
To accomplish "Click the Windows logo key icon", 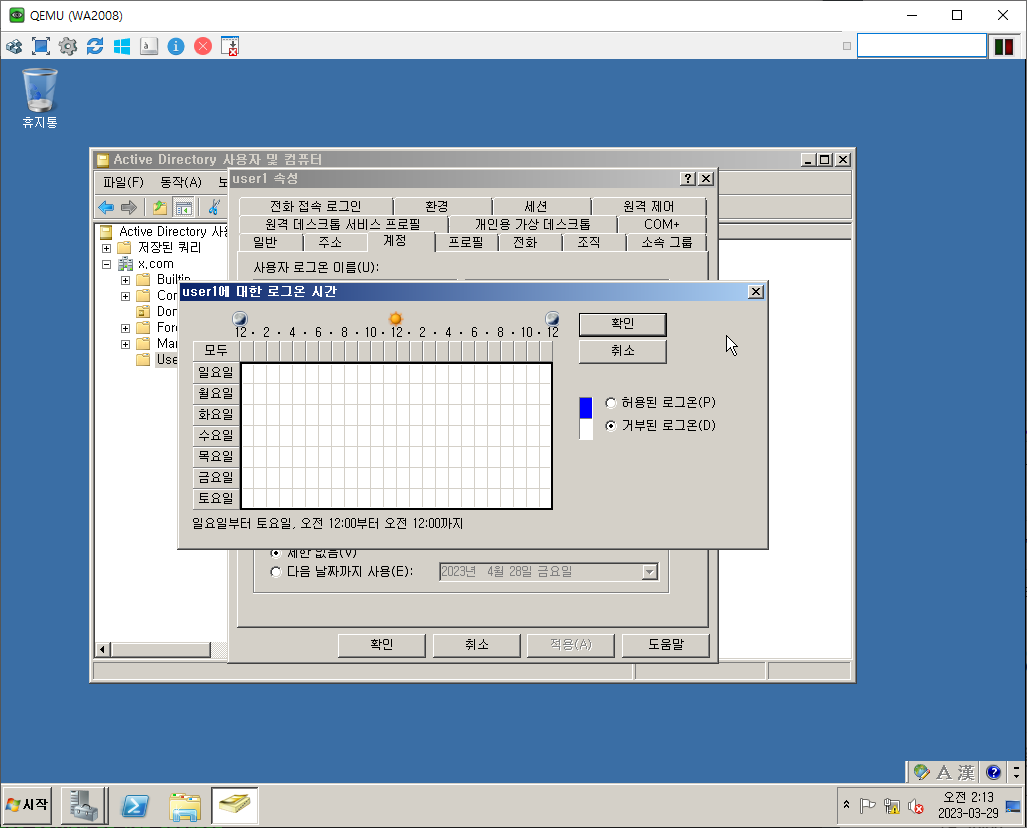I will (122, 47).
